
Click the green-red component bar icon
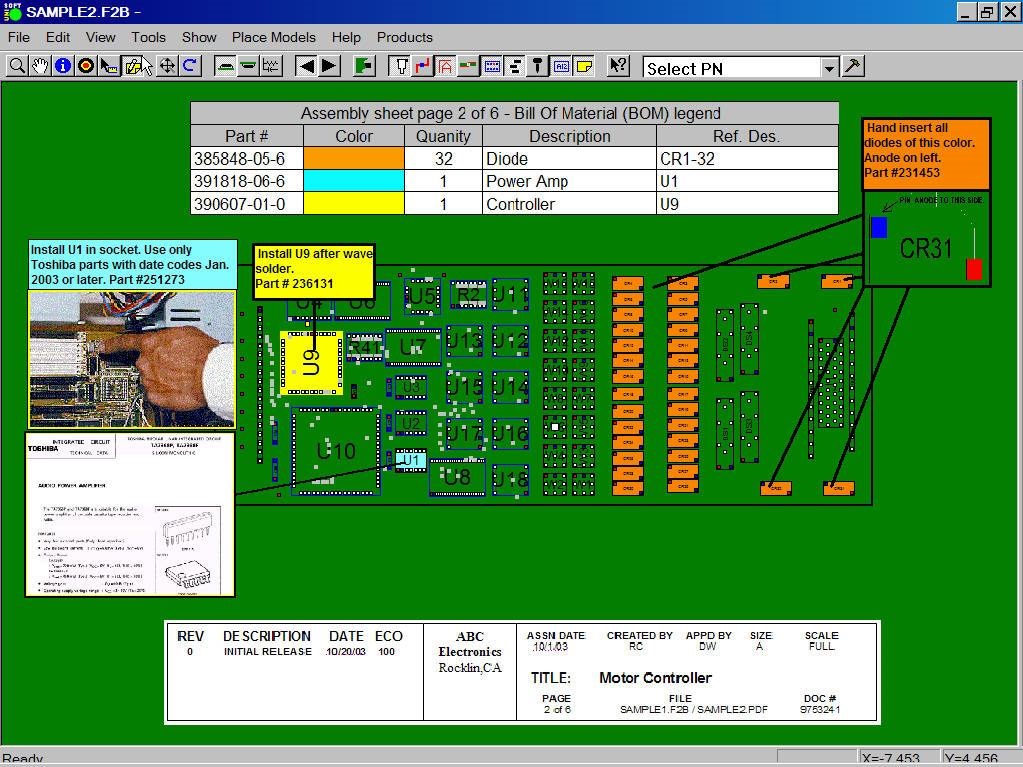click(468, 67)
